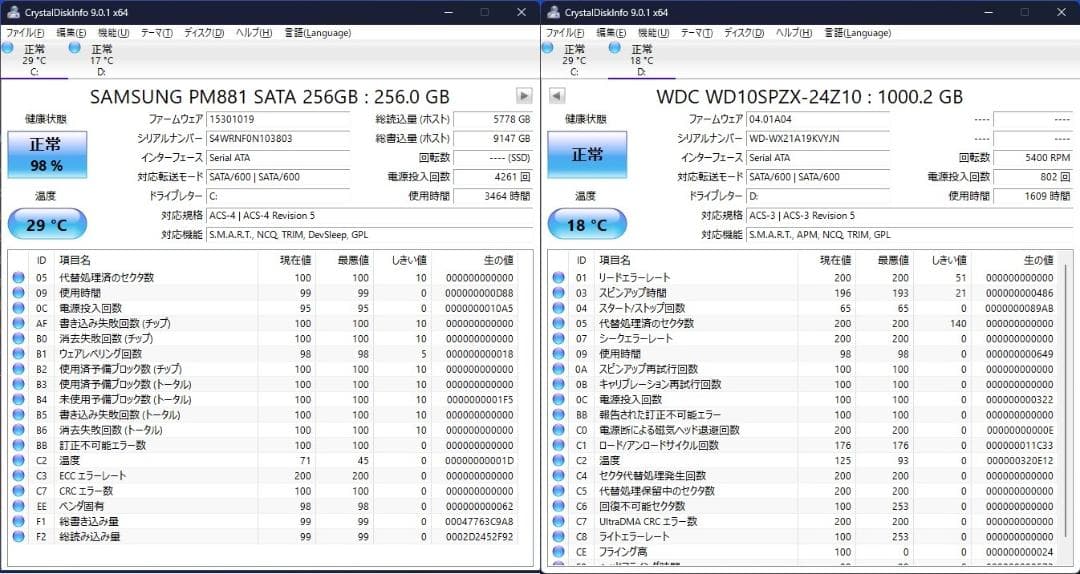Click status icon of キャリブレーション再試行回数 row

click(x=558, y=385)
